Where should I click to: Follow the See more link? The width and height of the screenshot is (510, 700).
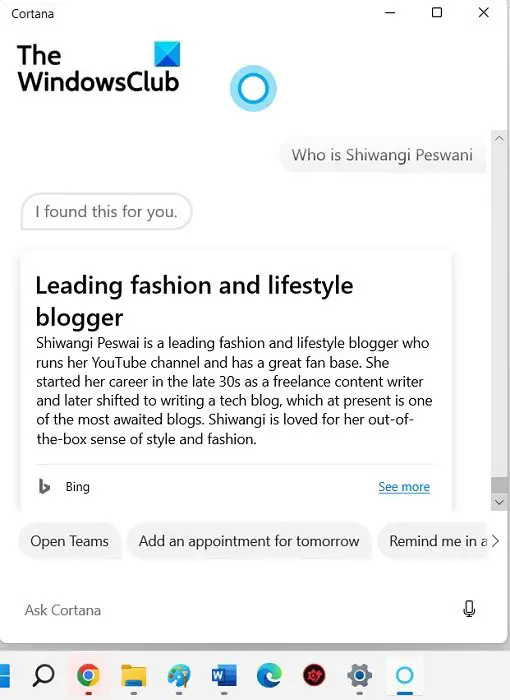coord(404,487)
